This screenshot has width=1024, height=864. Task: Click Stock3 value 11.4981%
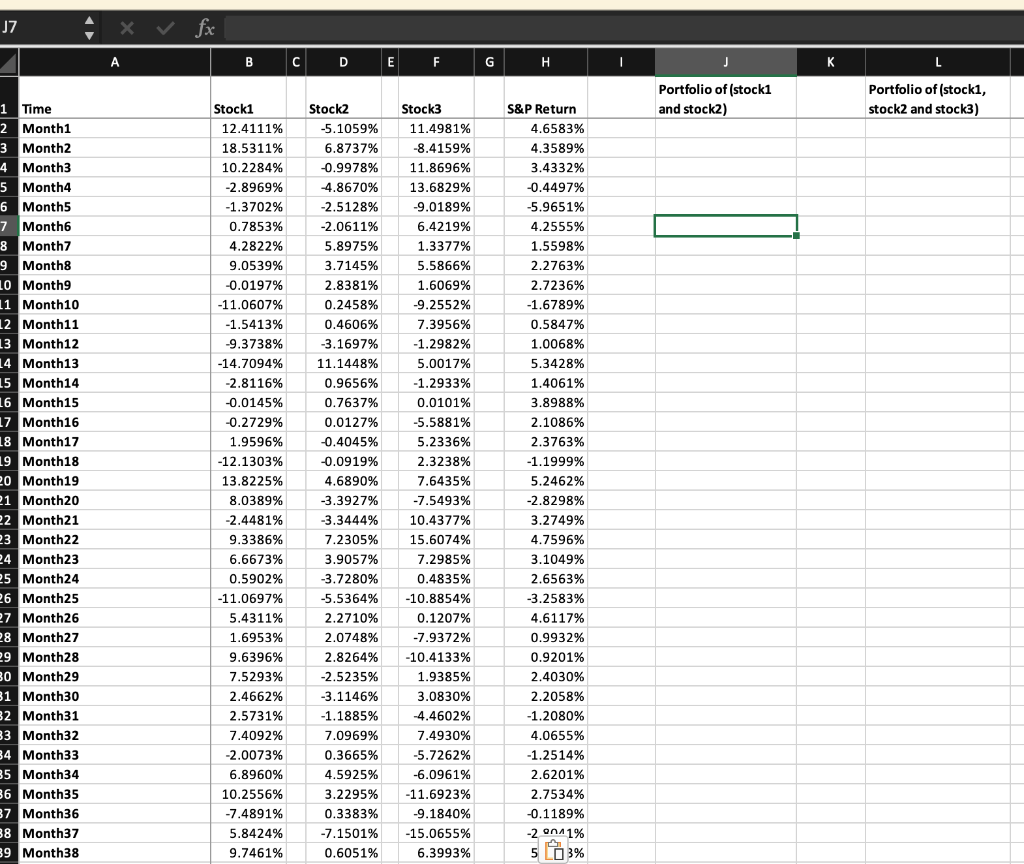[x=436, y=129]
